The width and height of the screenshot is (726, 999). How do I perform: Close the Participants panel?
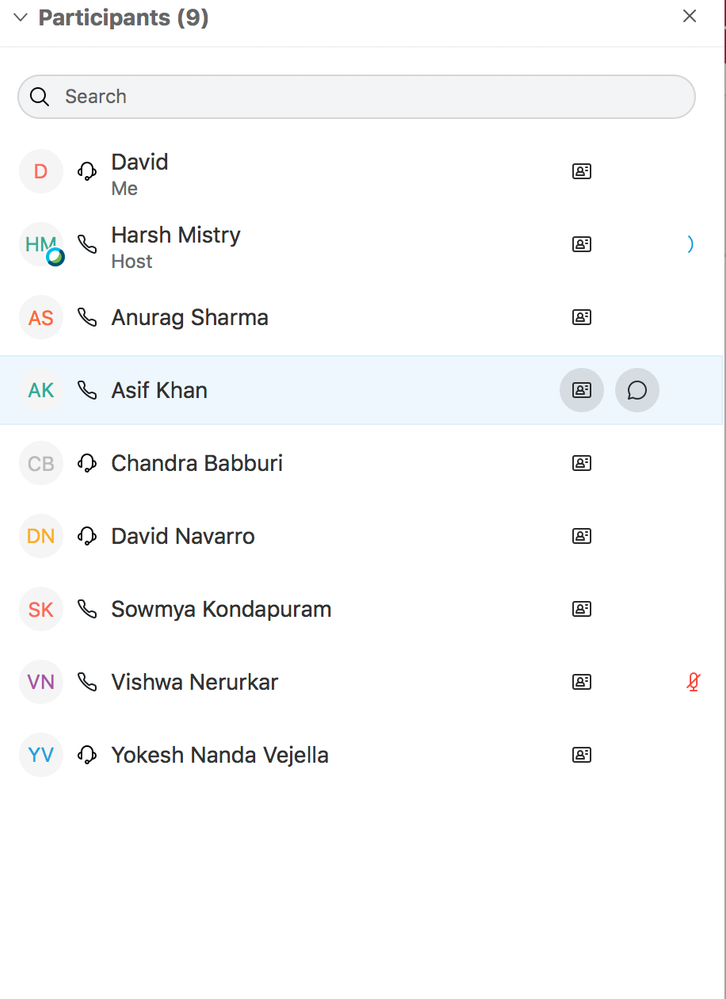click(x=689, y=16)
